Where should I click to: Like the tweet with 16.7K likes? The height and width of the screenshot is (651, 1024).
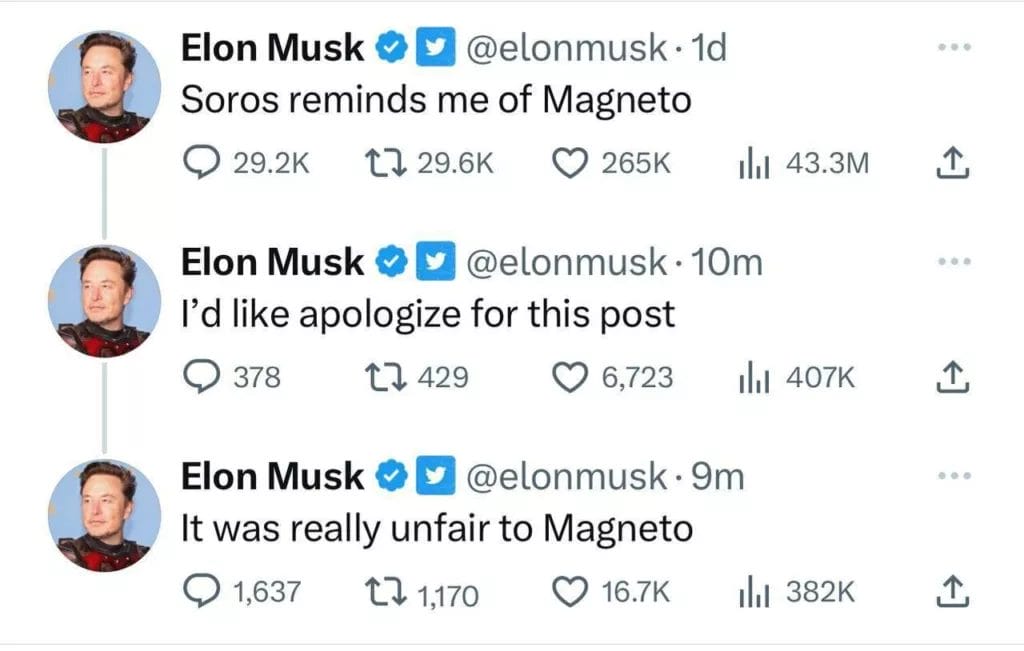coord(570,592)
